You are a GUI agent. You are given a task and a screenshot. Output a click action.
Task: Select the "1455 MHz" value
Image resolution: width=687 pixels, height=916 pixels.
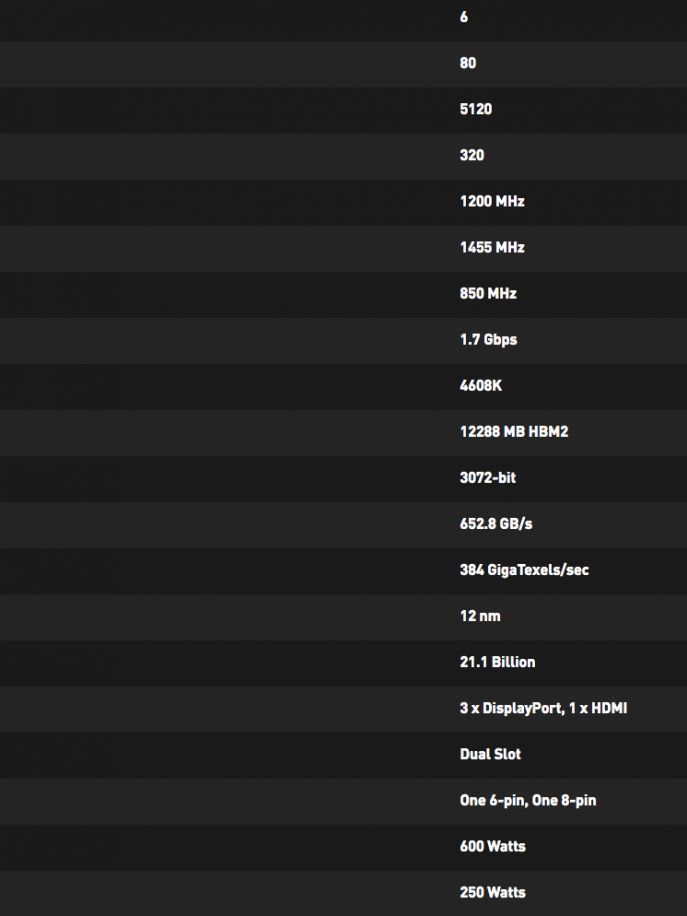pos(492,247)
